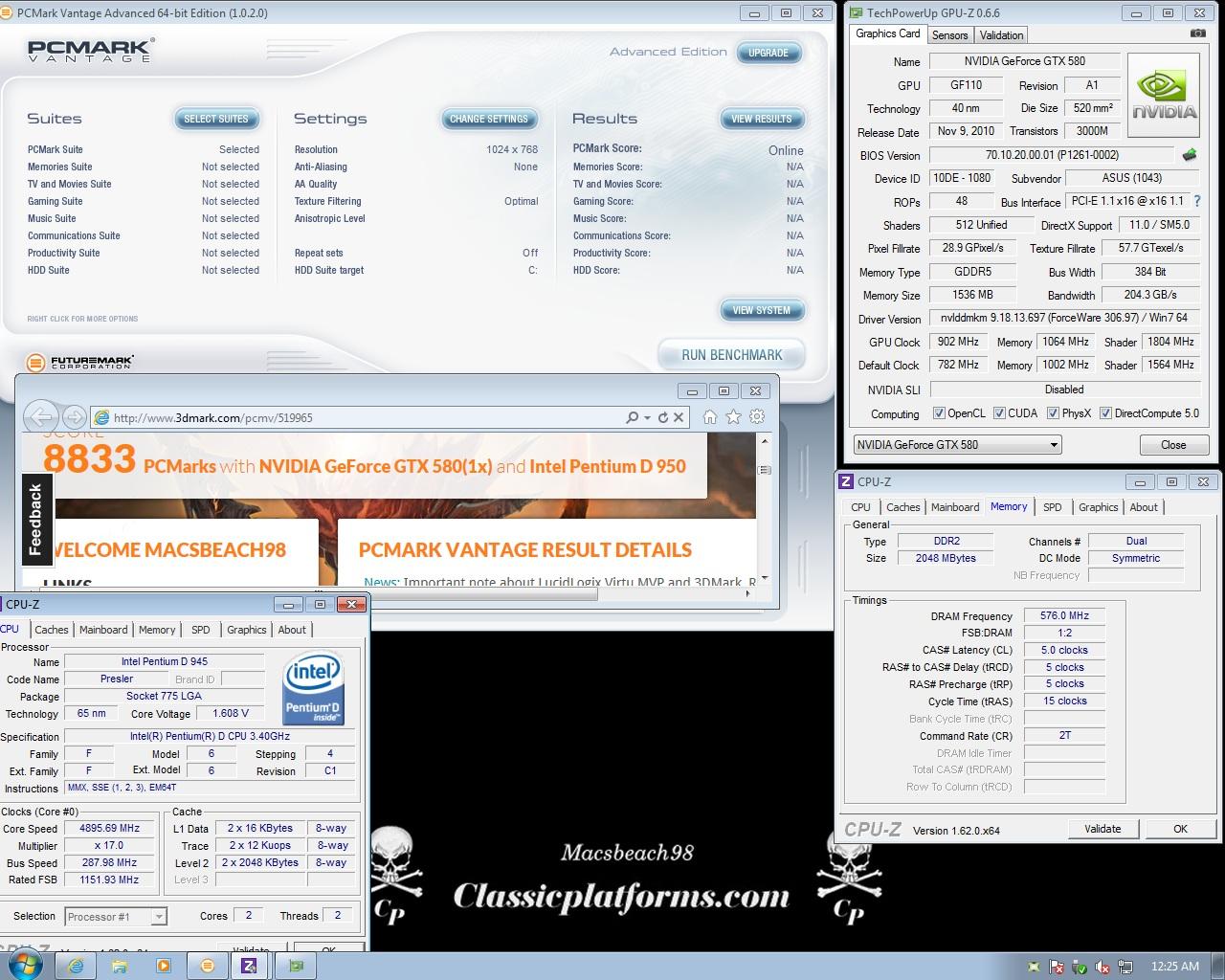Viewport: 1225px width, 980px height.
Task: Open the address bar search dropdown arrow
Action: (647, 417)
